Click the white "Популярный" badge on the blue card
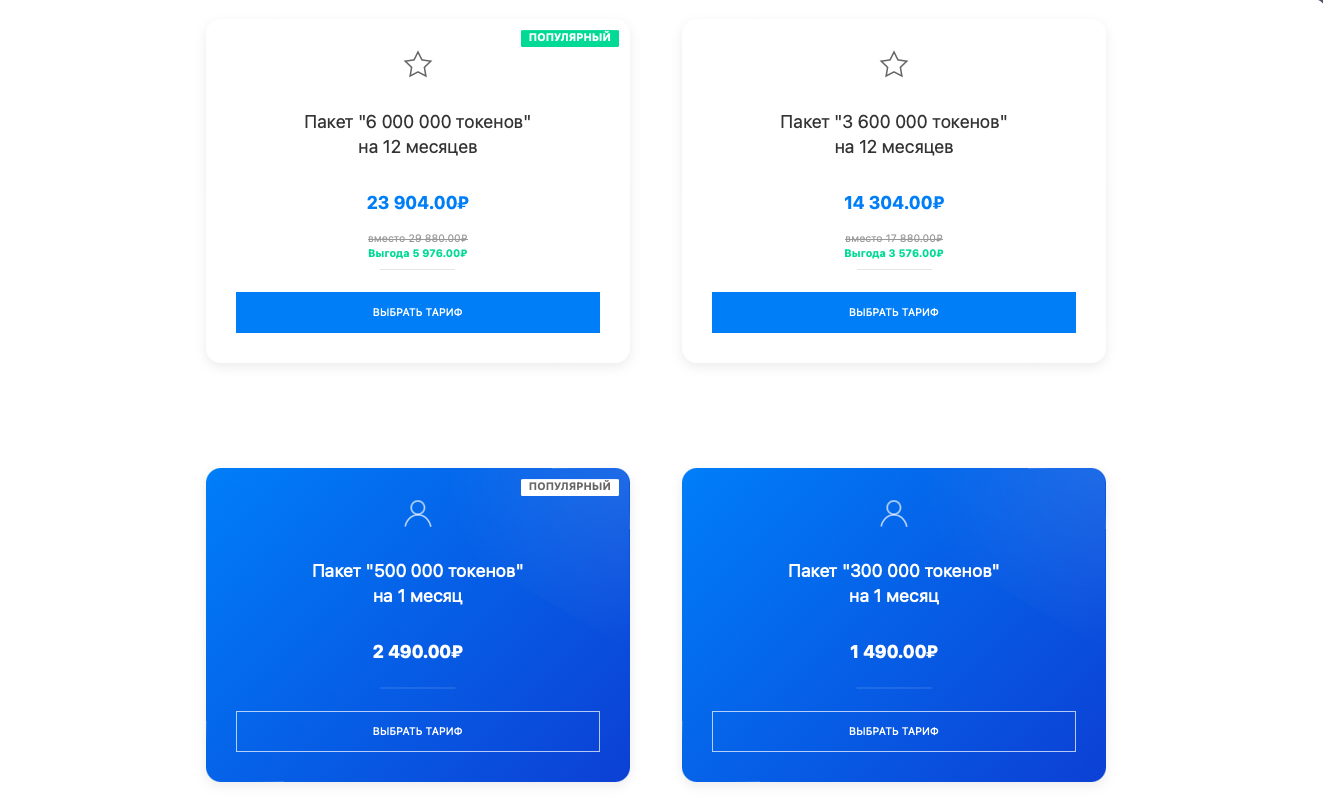This screenshot has width=1323, height=801. pos(570,487)
